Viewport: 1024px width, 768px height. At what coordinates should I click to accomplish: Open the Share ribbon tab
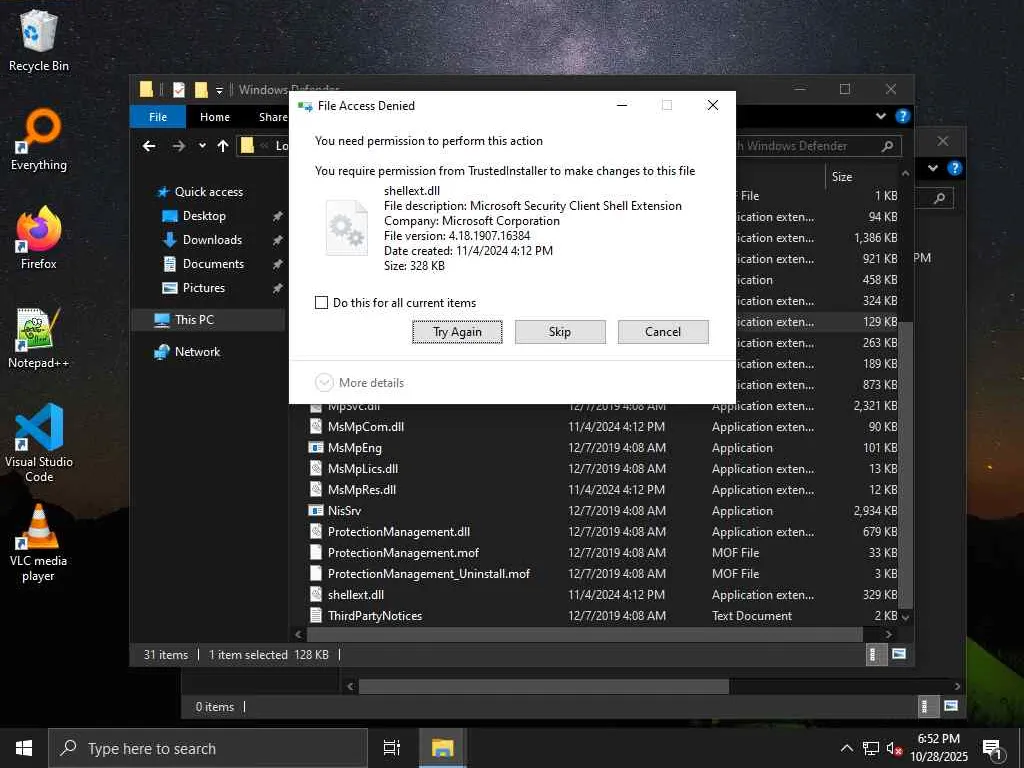pyautogui.click(x=272, y=117)
